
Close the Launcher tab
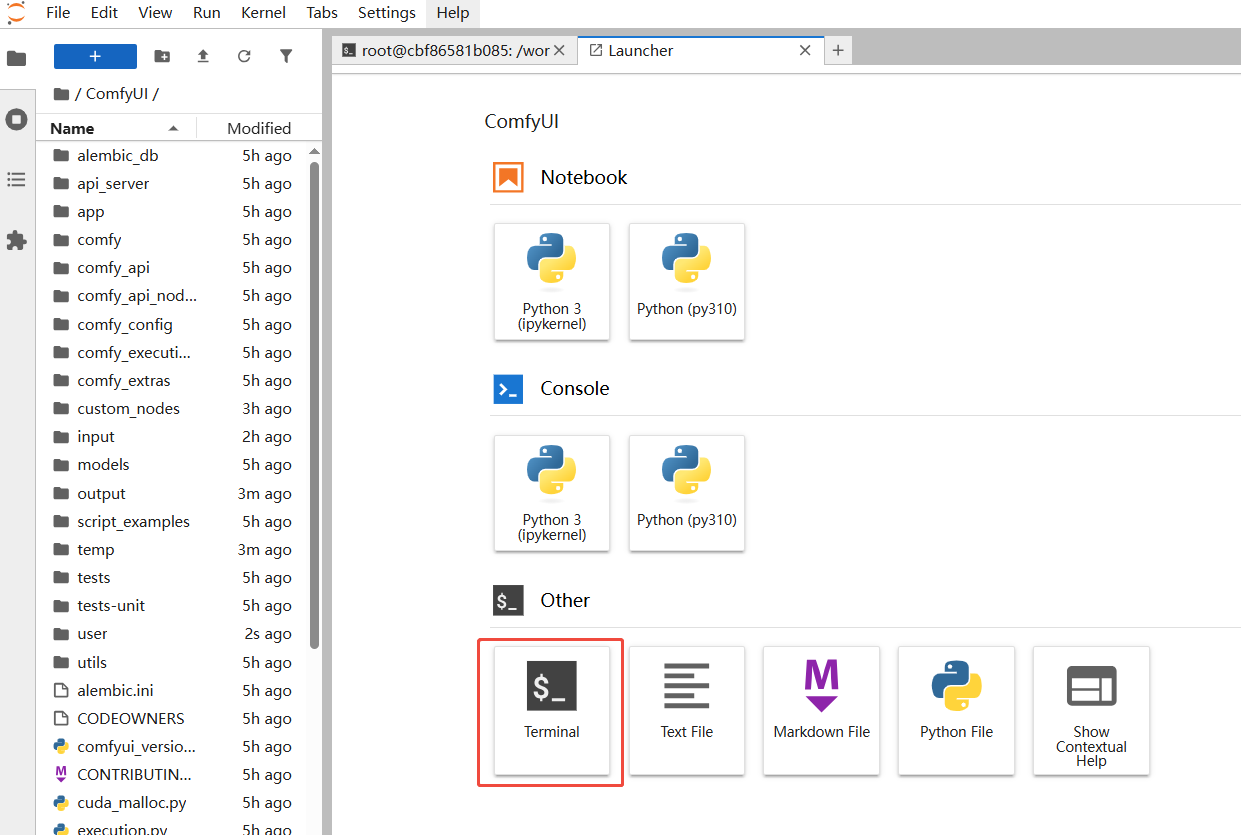pos(805,51)
